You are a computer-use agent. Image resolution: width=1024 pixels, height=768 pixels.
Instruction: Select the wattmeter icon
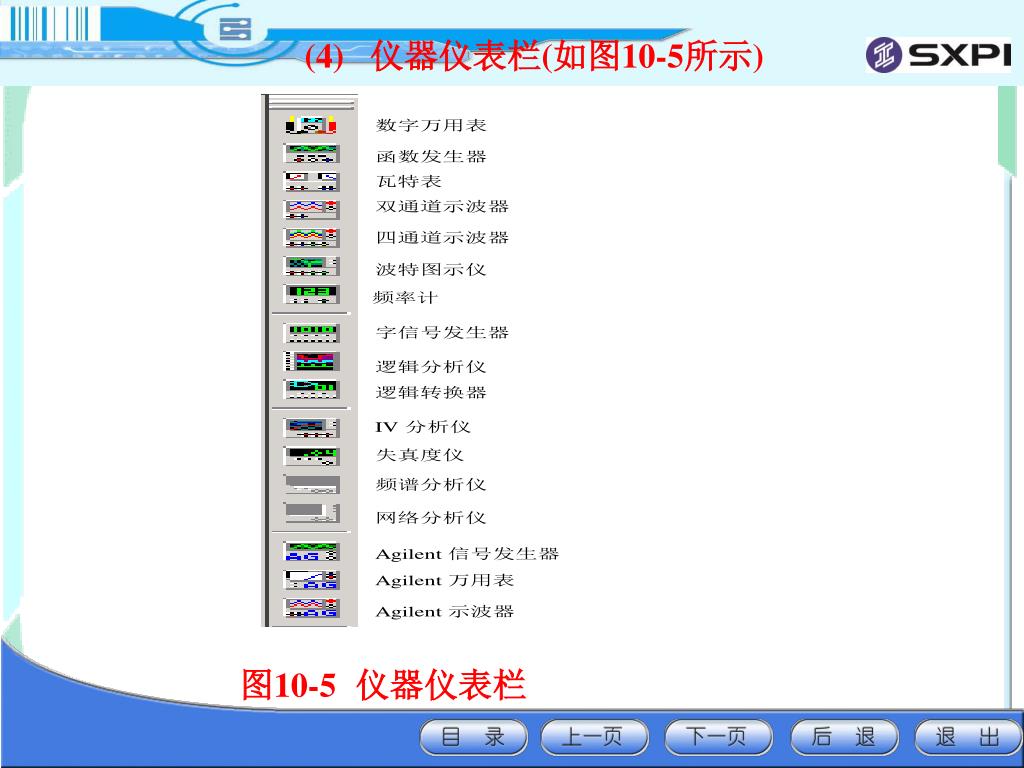[x=311, y=180]
